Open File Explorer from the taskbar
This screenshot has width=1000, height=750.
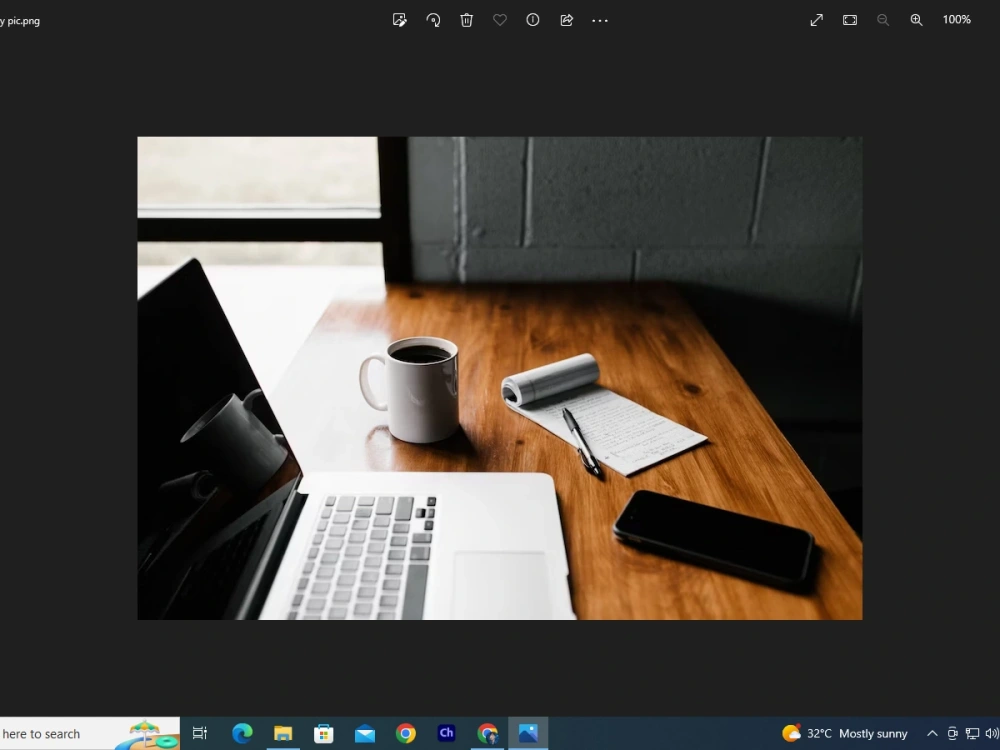pos(283,733)
